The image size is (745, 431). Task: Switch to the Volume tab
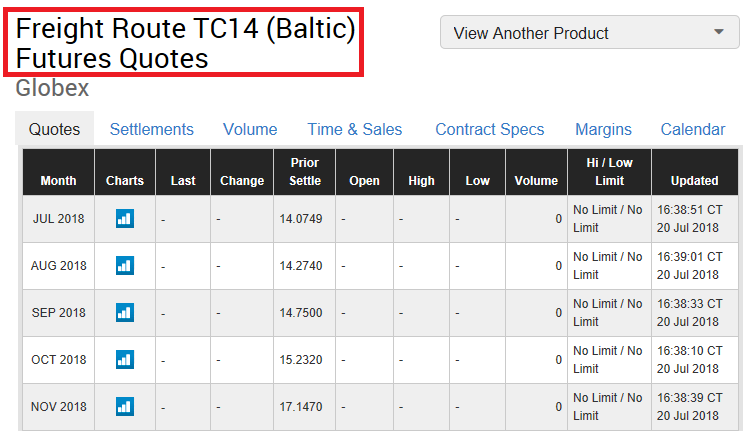tap(250, 129)
